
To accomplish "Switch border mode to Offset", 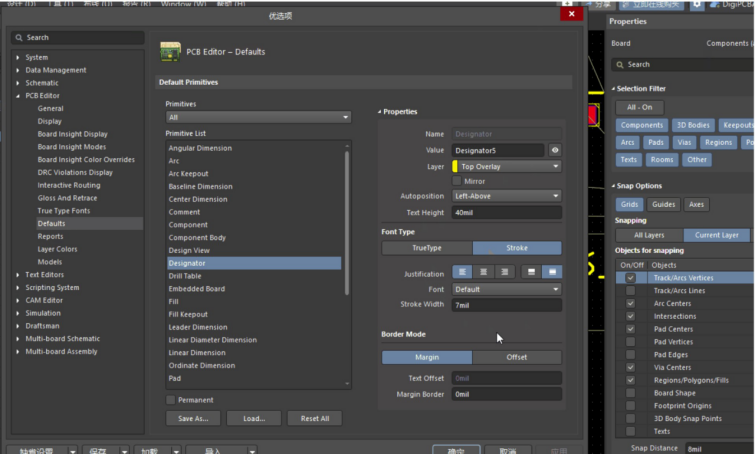I will tap(516, 357).
